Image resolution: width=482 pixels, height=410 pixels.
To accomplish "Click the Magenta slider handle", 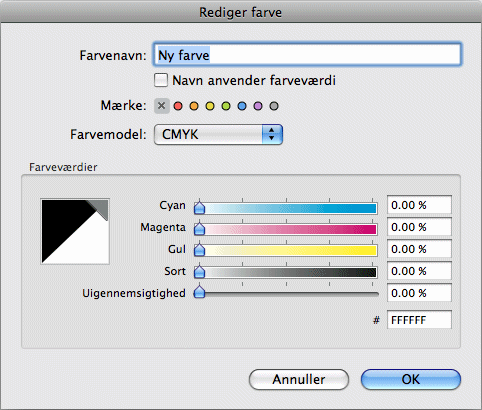I will pyautogui.click(x=199, y=228).
